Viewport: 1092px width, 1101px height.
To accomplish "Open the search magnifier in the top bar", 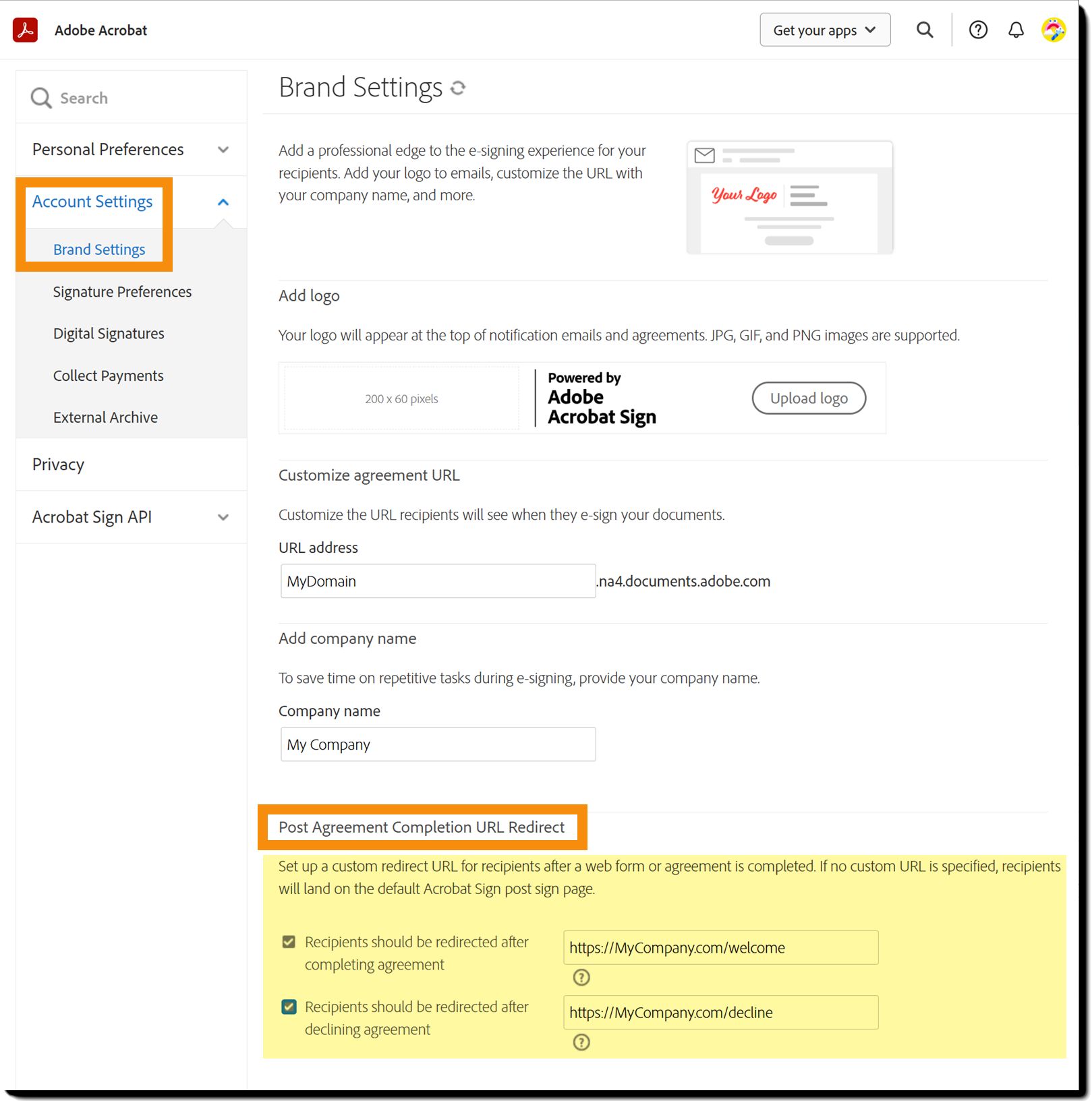I will 925,30.
